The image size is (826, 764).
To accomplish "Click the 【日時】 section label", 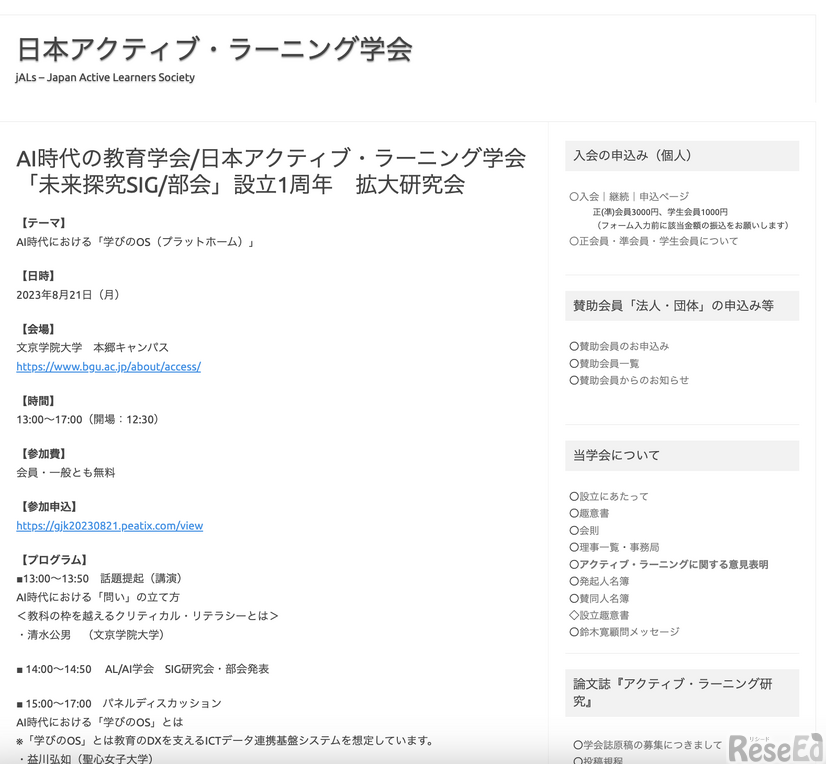I will pyautogui.click(x=36, y=276).
